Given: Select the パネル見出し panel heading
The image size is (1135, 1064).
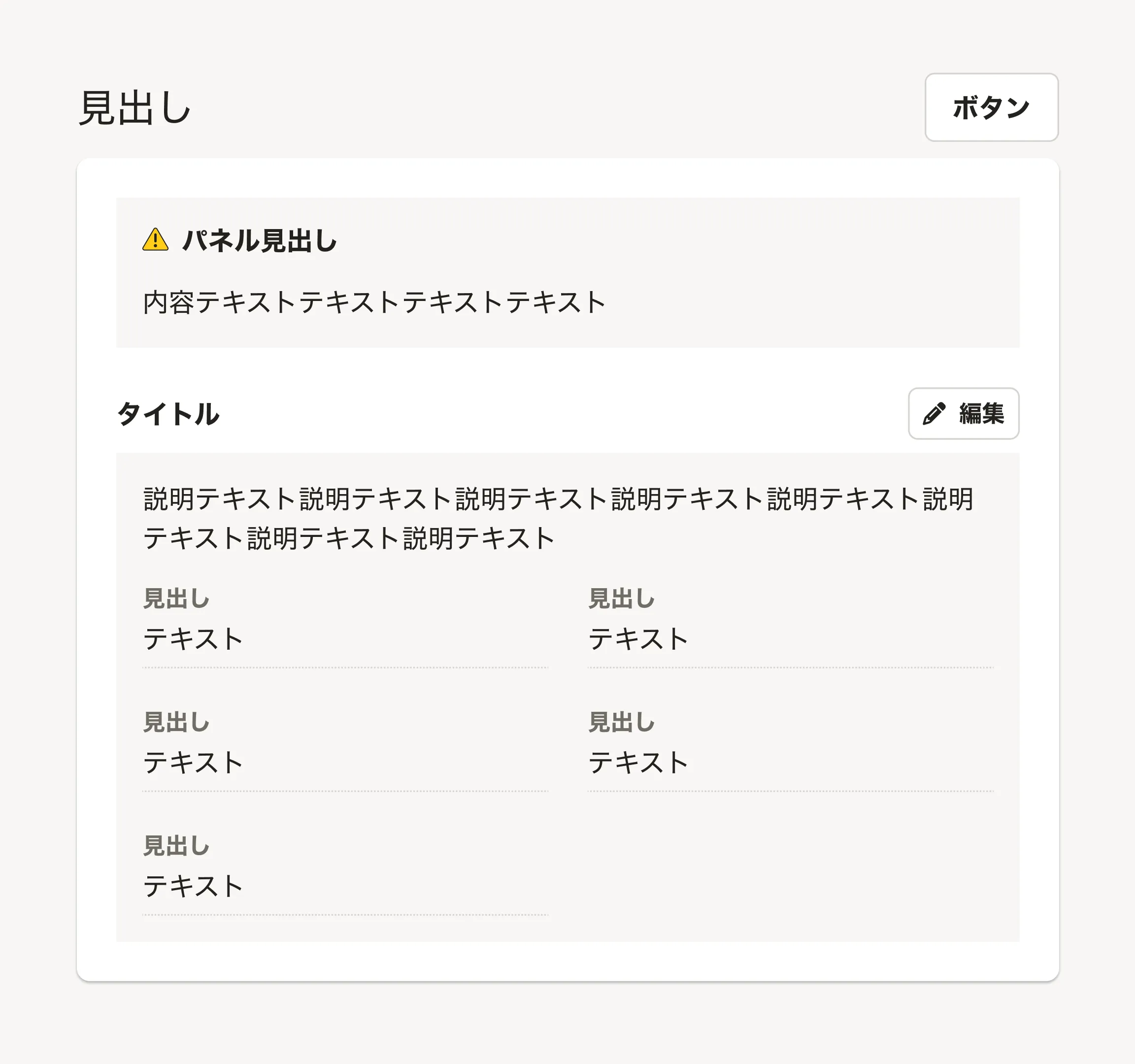Looking at the screenshot, I should (260, 240).
